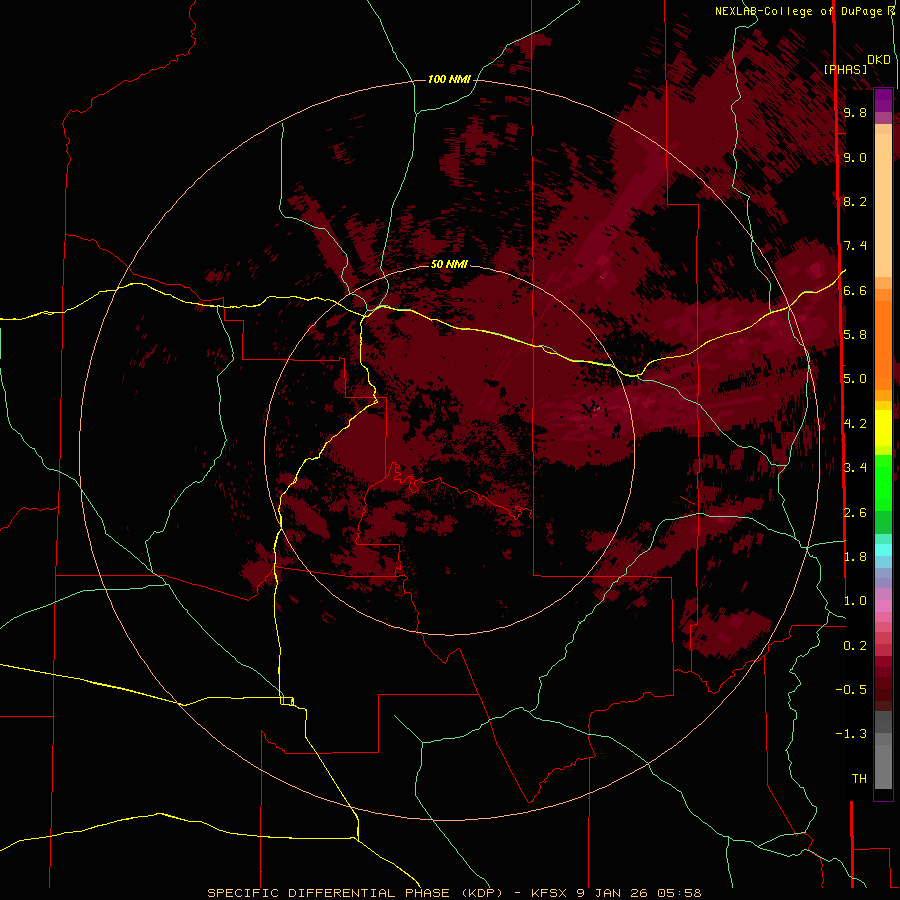The image size is (900, 900).
Task: Pick the peach segment of the color bar
Action: pos(883,206)
